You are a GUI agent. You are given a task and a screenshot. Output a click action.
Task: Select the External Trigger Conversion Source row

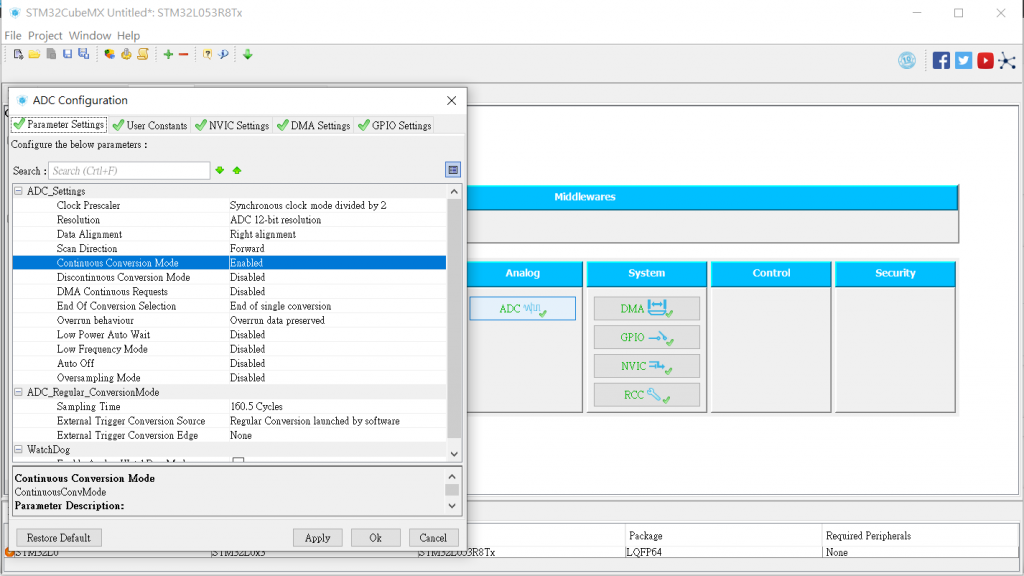[229, 421]
